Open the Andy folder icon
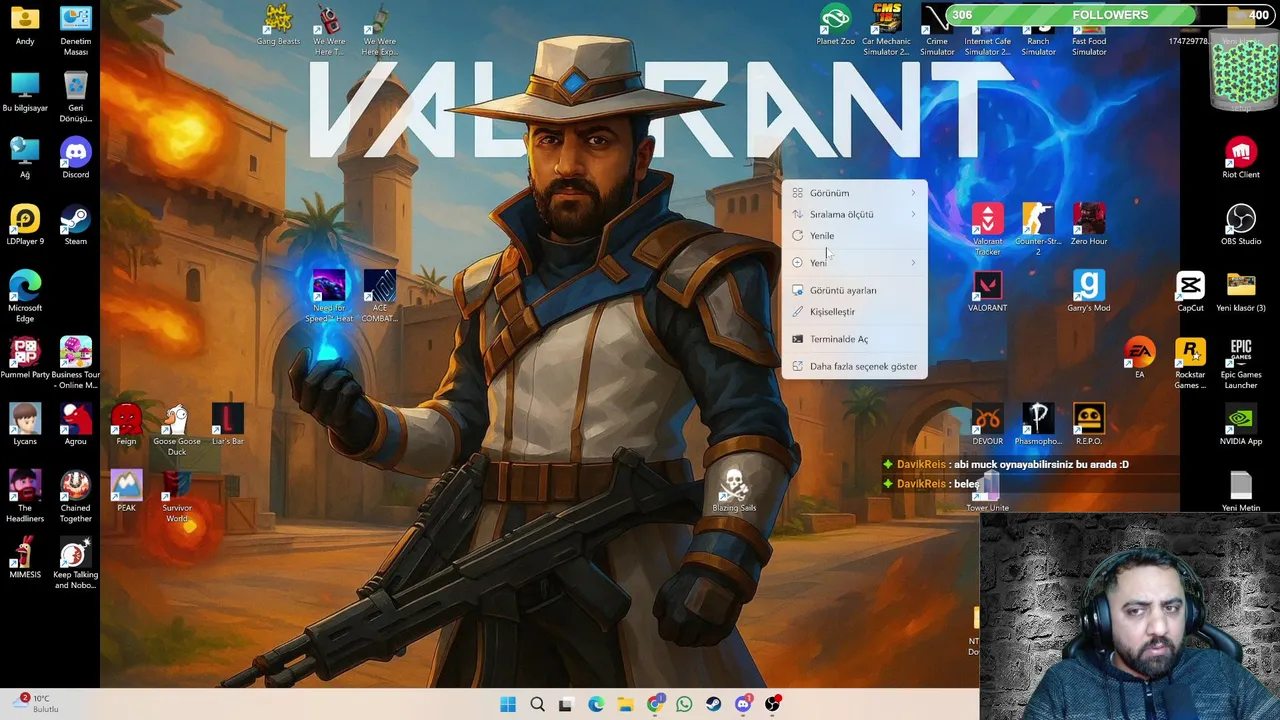The height and width of the screenshot is (720, 1280). 25,26
